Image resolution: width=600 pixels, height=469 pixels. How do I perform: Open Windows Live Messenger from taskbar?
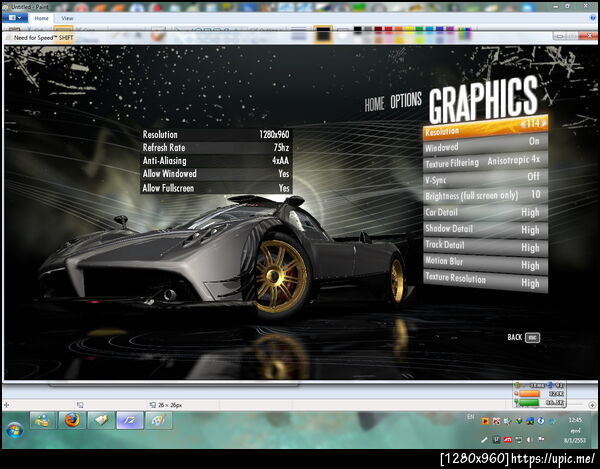[43, 421]
